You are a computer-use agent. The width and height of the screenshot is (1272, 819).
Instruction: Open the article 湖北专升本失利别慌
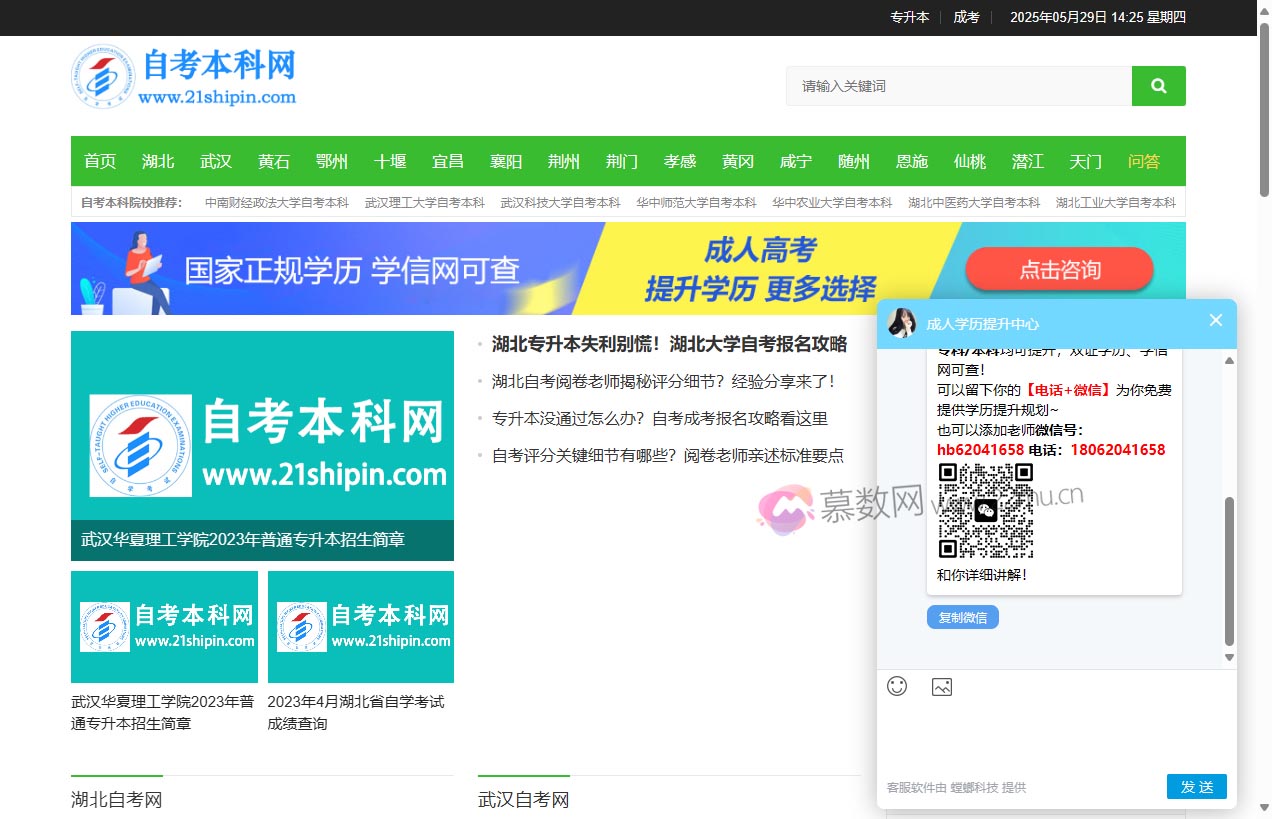pyautogui.click(x=670, y=344)
